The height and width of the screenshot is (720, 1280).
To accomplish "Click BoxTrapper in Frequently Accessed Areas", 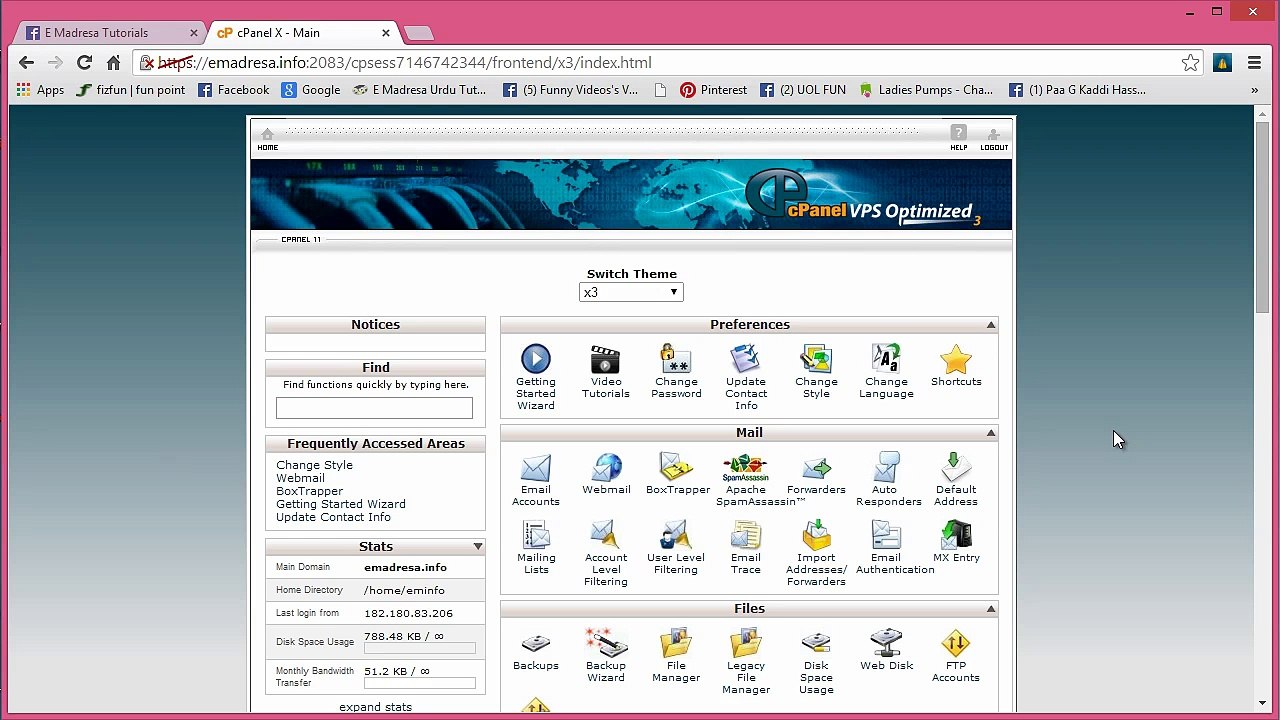I will pyautogui.click(x=309, y=491).
